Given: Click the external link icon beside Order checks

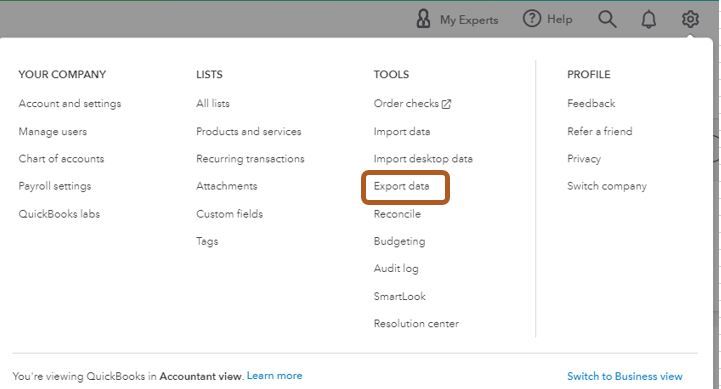Looking at the screenshot, I should [446, 104].
